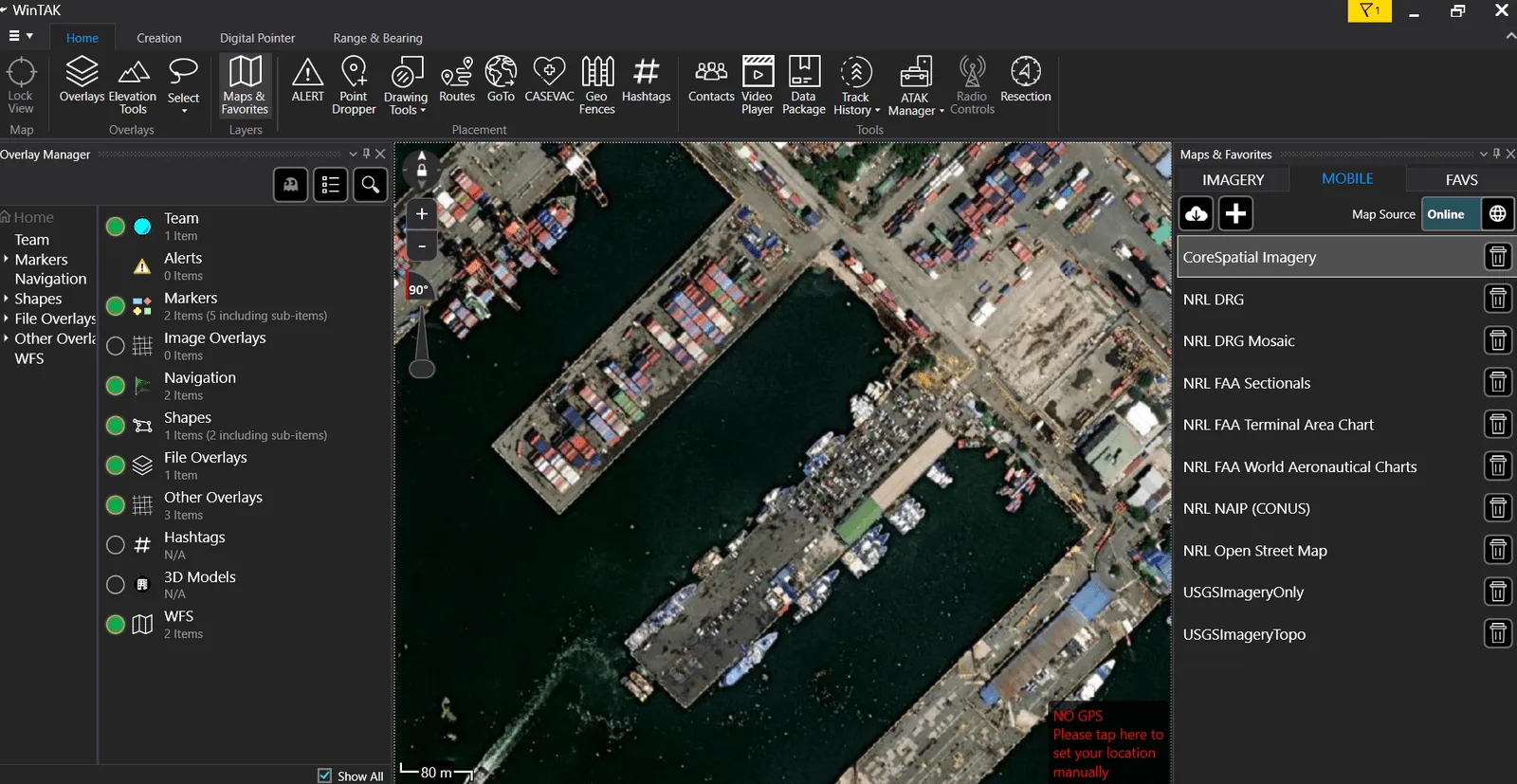Toggle visibility of Markers overlay

pyautogui.click(x=116, y=306)
